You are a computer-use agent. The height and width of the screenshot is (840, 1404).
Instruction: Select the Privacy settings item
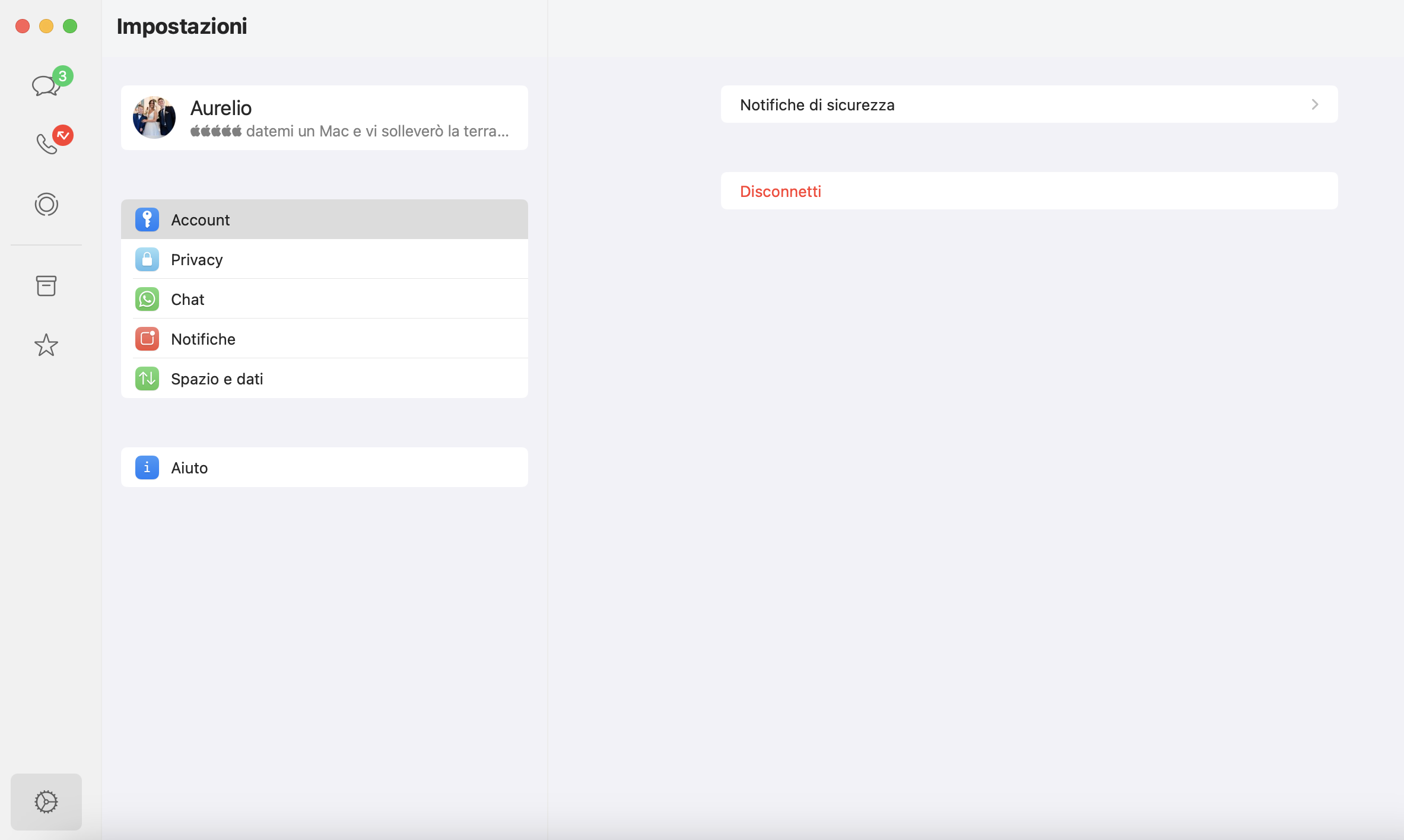point(324,259)
